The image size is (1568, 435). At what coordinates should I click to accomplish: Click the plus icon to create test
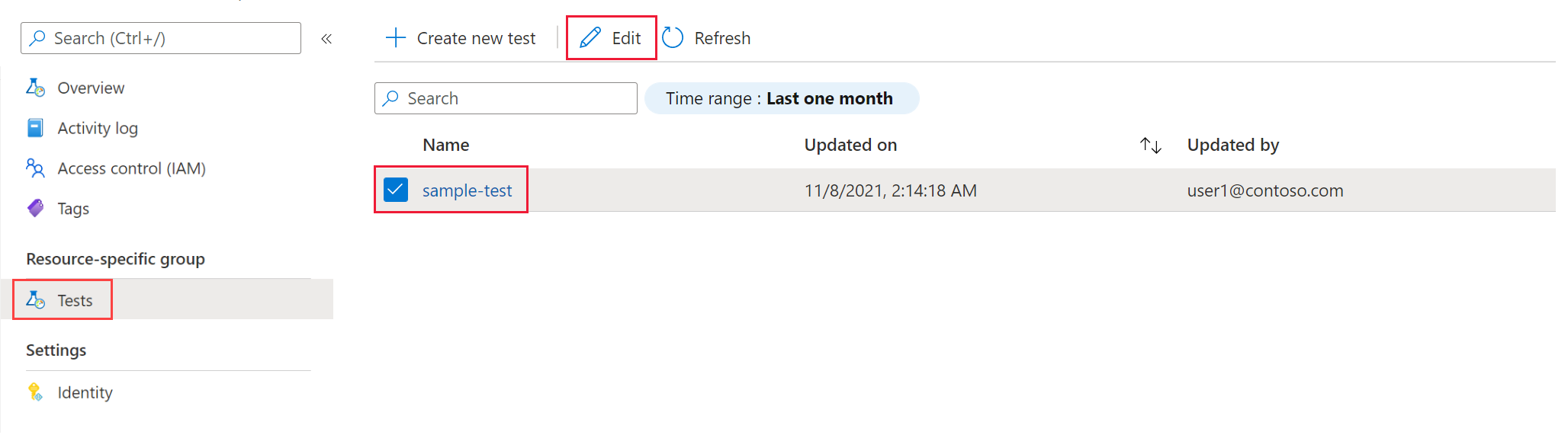click(396, 38)
